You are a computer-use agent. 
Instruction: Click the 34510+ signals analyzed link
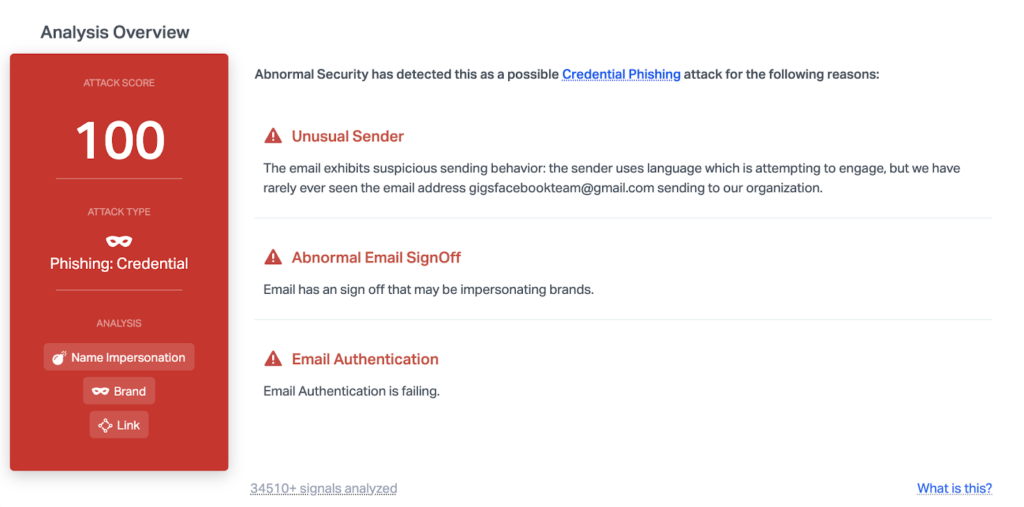(323, 488)
